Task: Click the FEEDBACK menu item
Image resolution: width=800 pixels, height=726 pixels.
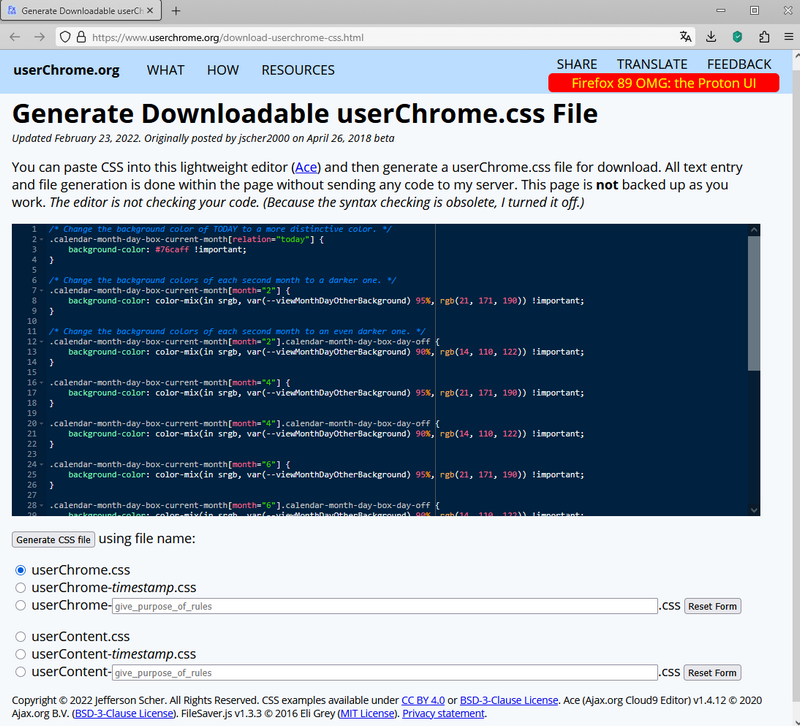Action: tap(739, 64)
